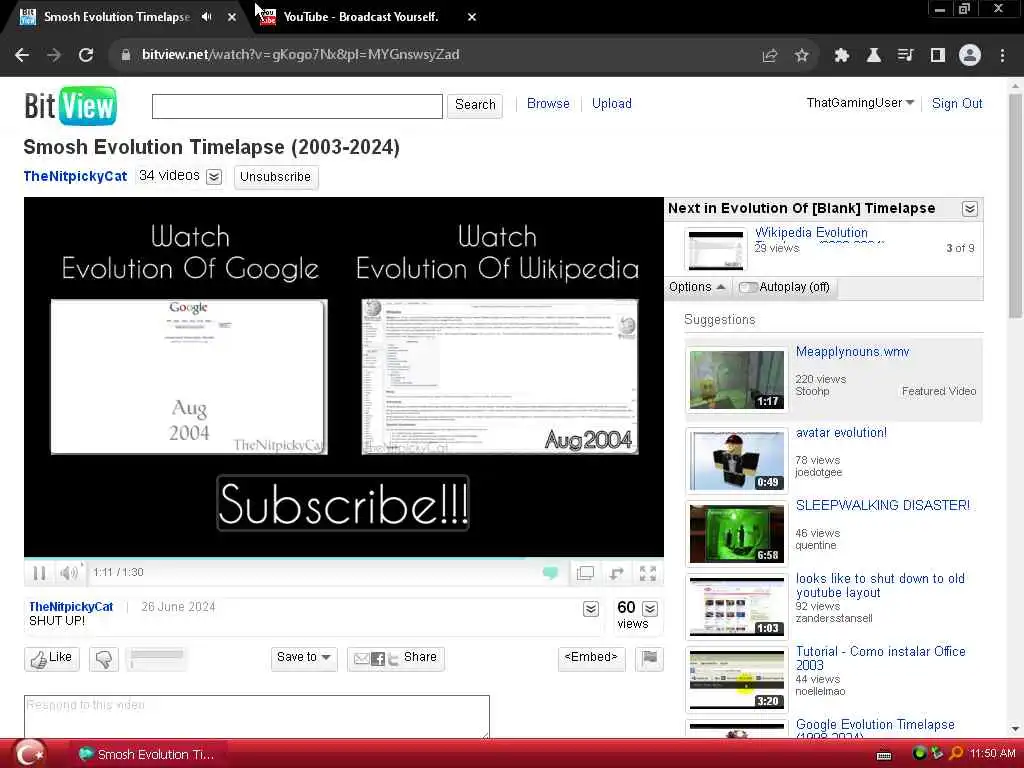
Task: Open the Save to dropdown
Action: 304,658
